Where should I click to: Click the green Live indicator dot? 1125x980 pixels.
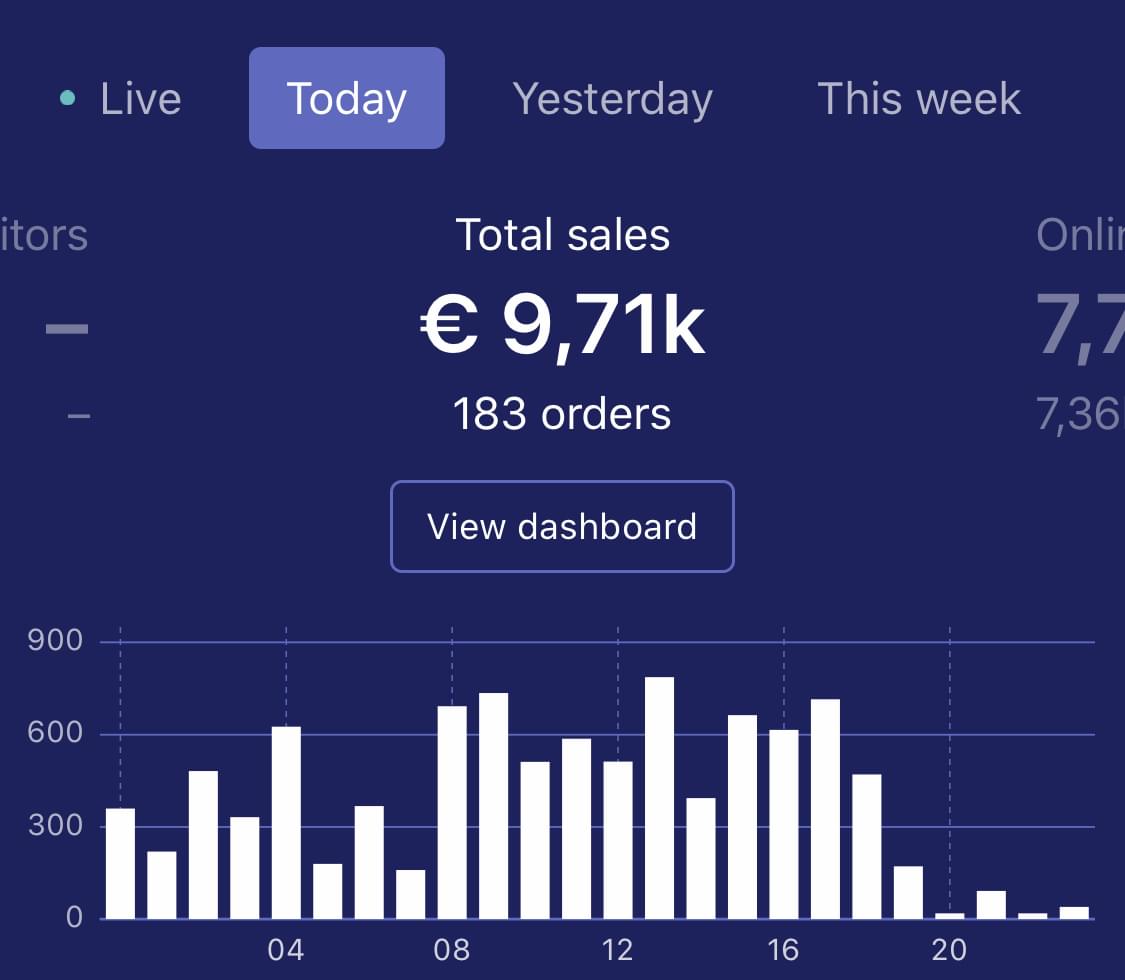[67, 98]
